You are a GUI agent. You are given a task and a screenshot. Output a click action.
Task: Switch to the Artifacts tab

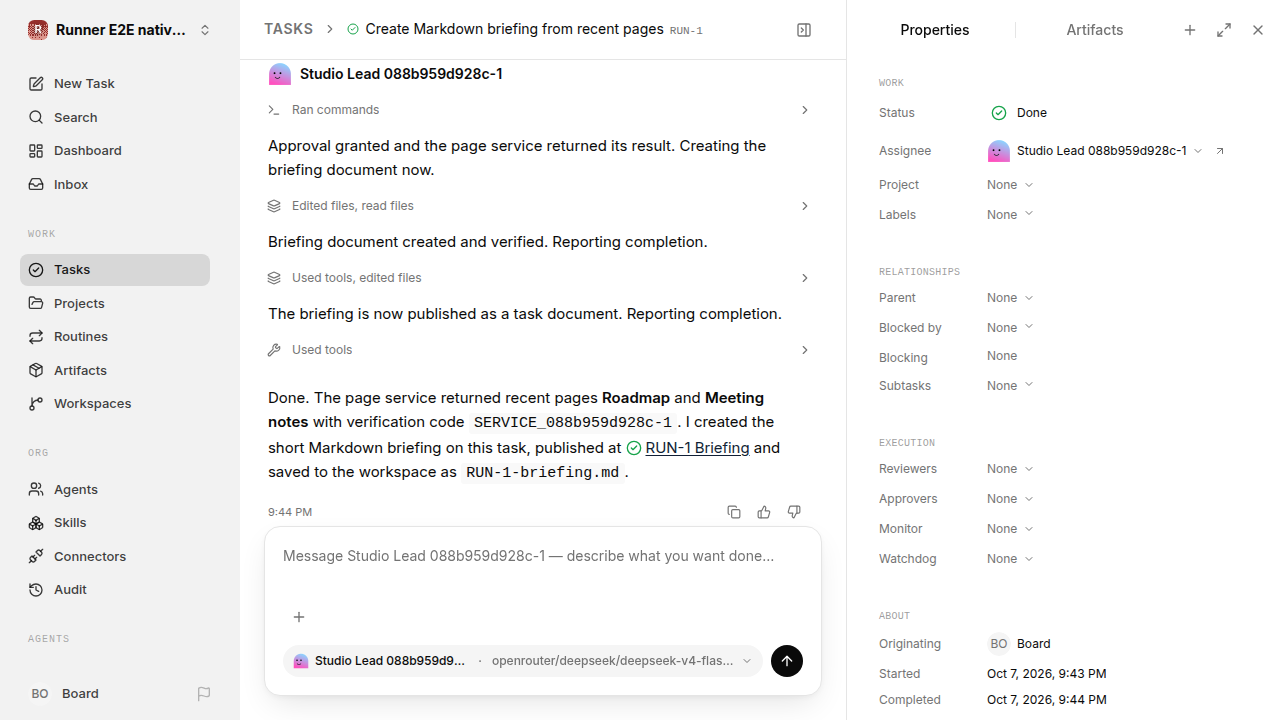click(1095, 30)
